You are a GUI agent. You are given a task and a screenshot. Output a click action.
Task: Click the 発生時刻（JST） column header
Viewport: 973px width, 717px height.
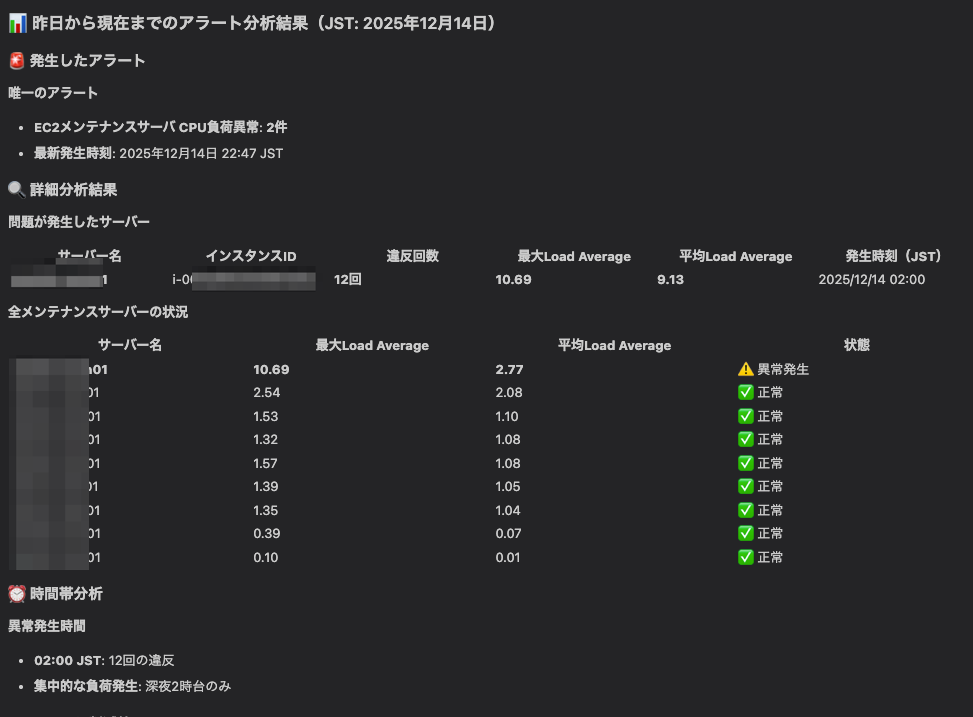pos(893,257)
